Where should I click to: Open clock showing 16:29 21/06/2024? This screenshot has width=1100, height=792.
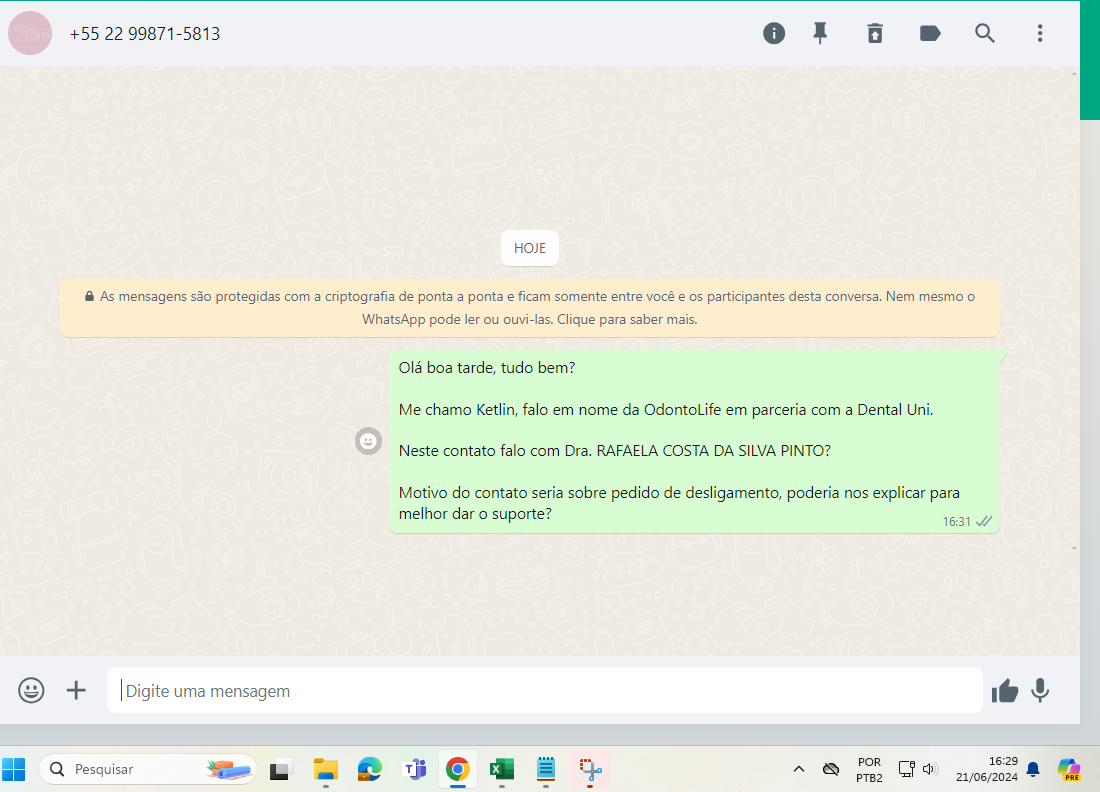[986, 770]
